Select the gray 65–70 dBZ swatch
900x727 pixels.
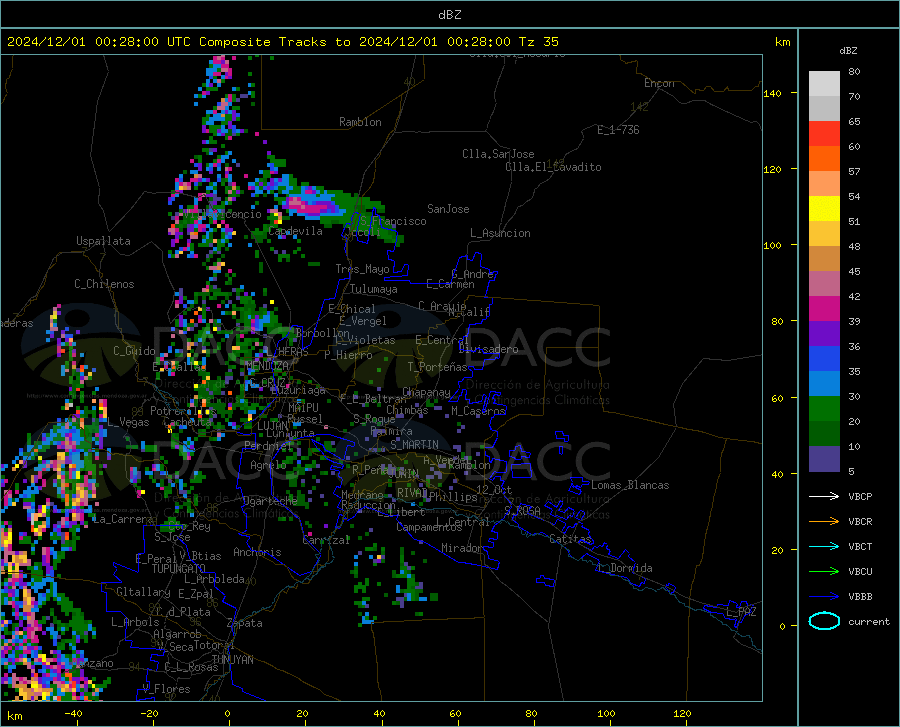824,108
